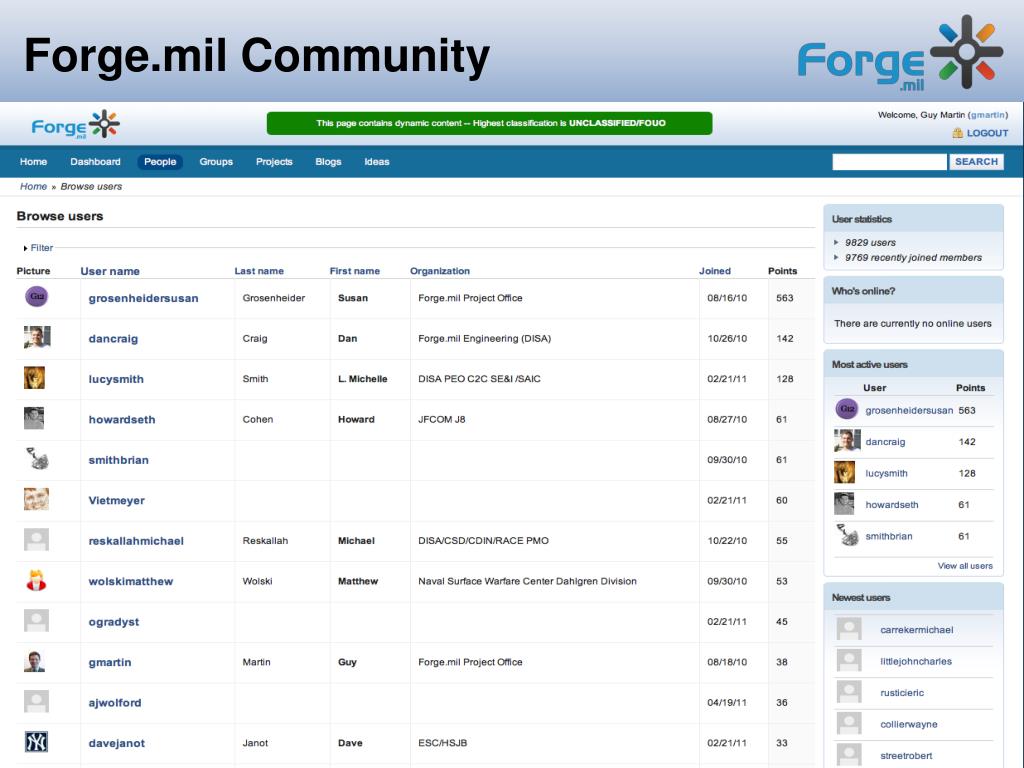Open the Vietmeyer username link
The image size is (1024, 768).
click(116, 501)
